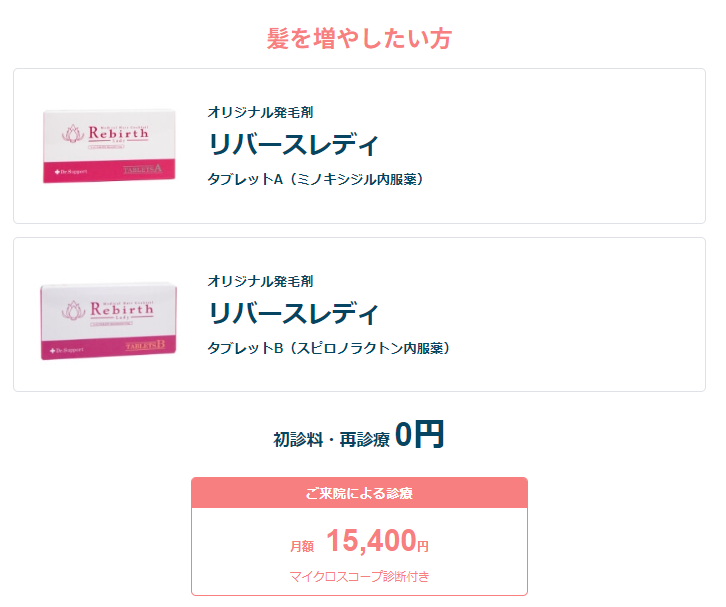The width and height of the screenshot is (726, 607).
Task: Click タブレットB（スピロノラクトン内服薬） text
Action: (x=329, y=348)
